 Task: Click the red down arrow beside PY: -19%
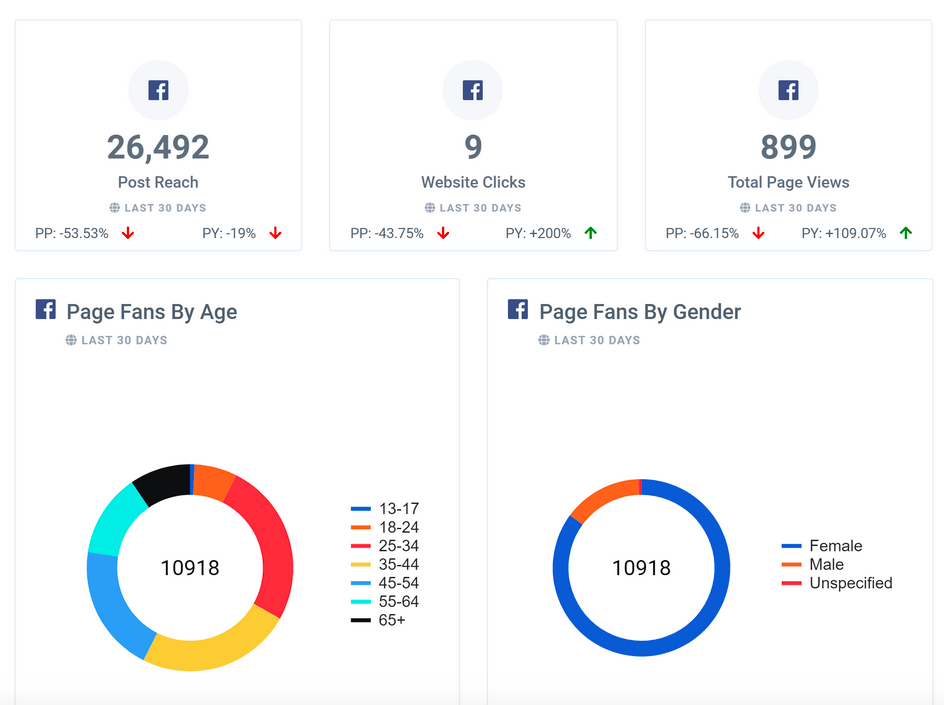275,233
